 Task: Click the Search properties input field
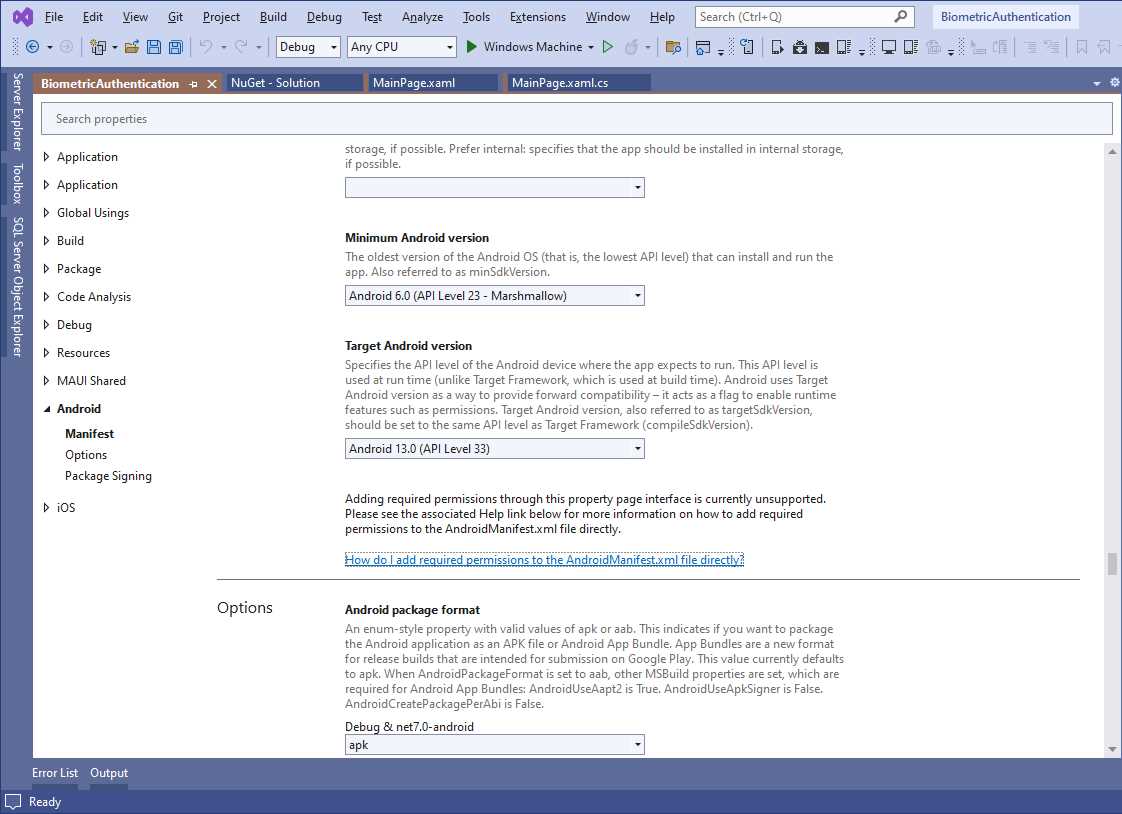577,119
